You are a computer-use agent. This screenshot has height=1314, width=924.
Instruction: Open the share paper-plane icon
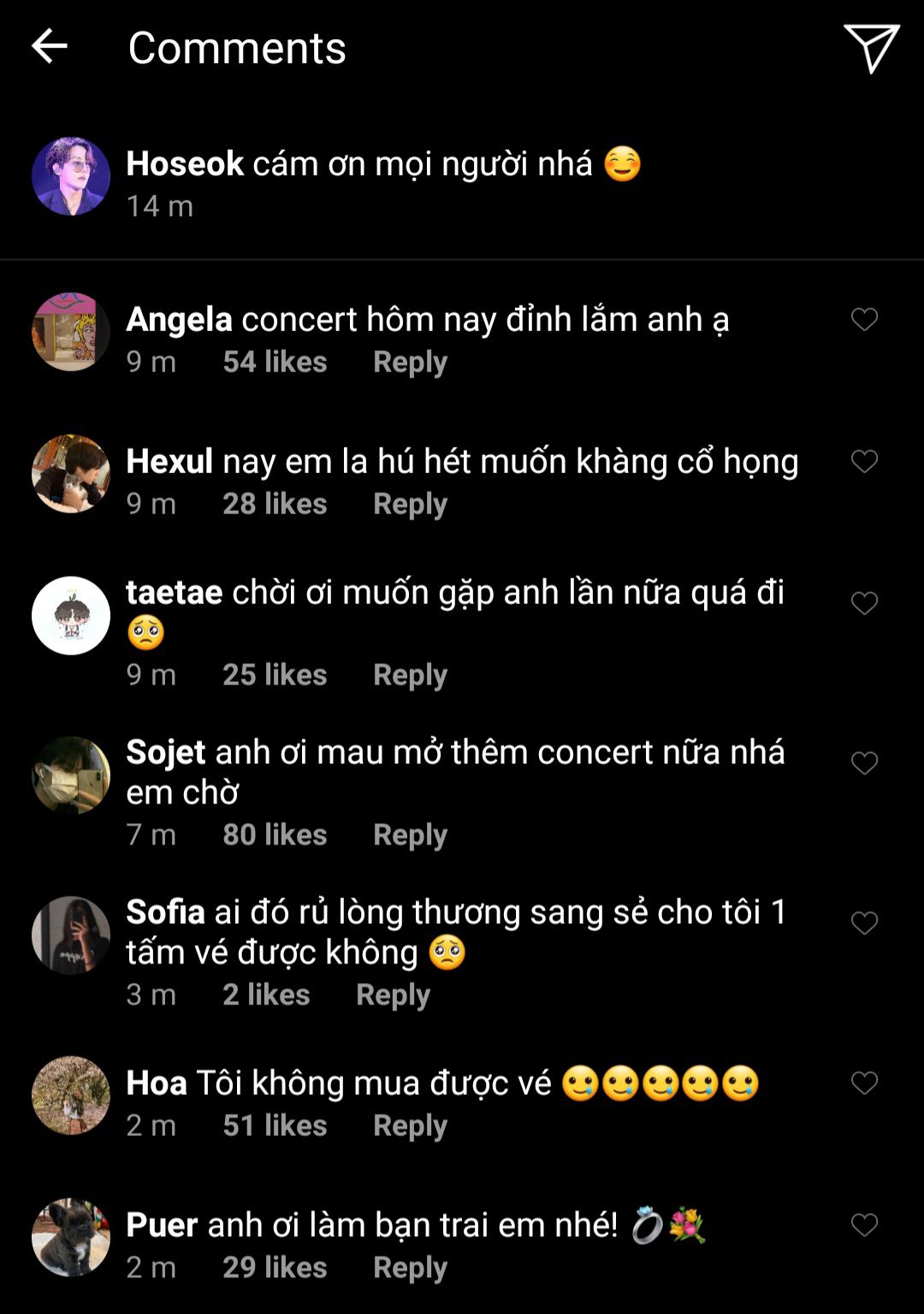(x=871, y=48)
